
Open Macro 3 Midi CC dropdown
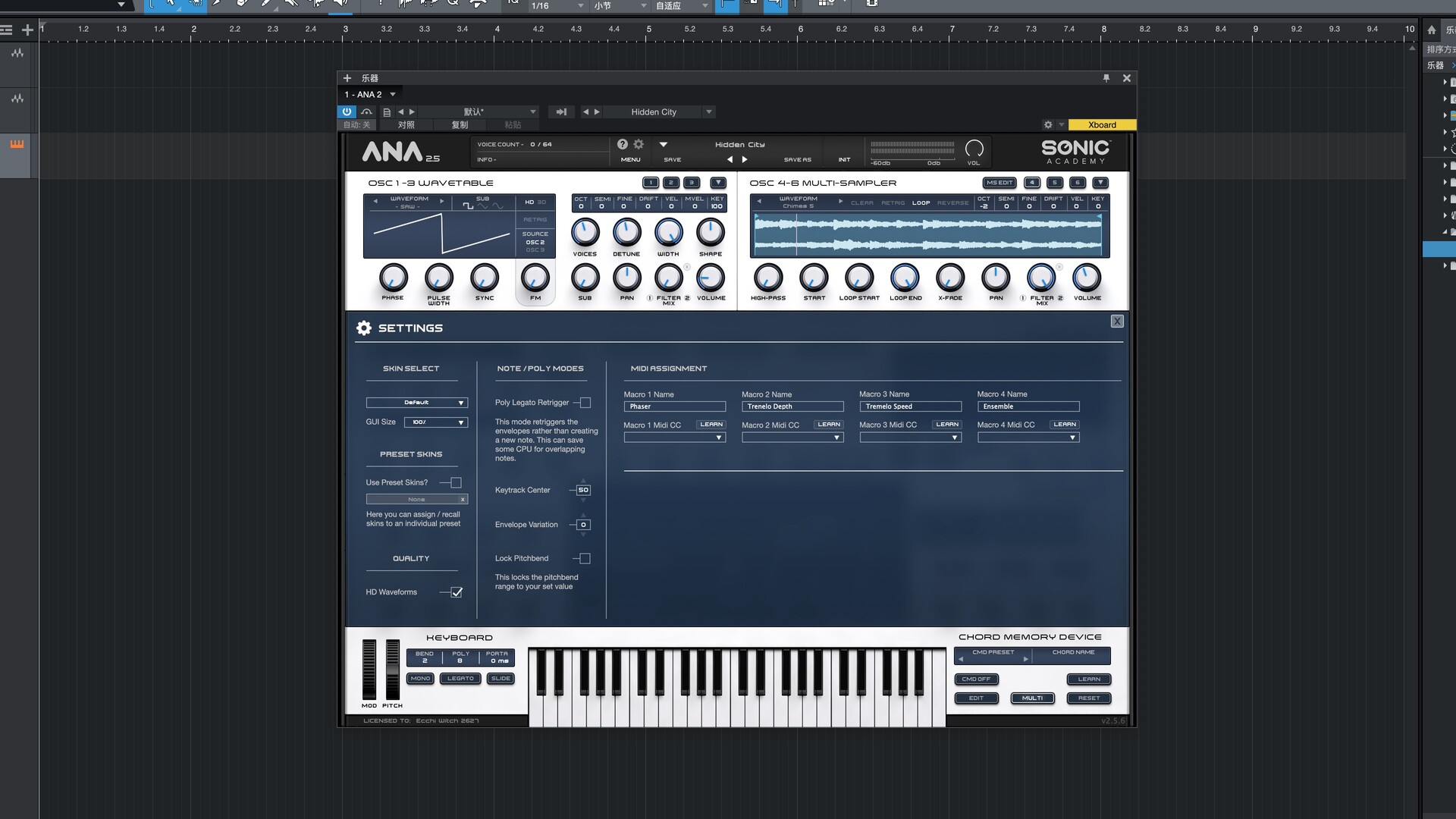pos(910,438)
